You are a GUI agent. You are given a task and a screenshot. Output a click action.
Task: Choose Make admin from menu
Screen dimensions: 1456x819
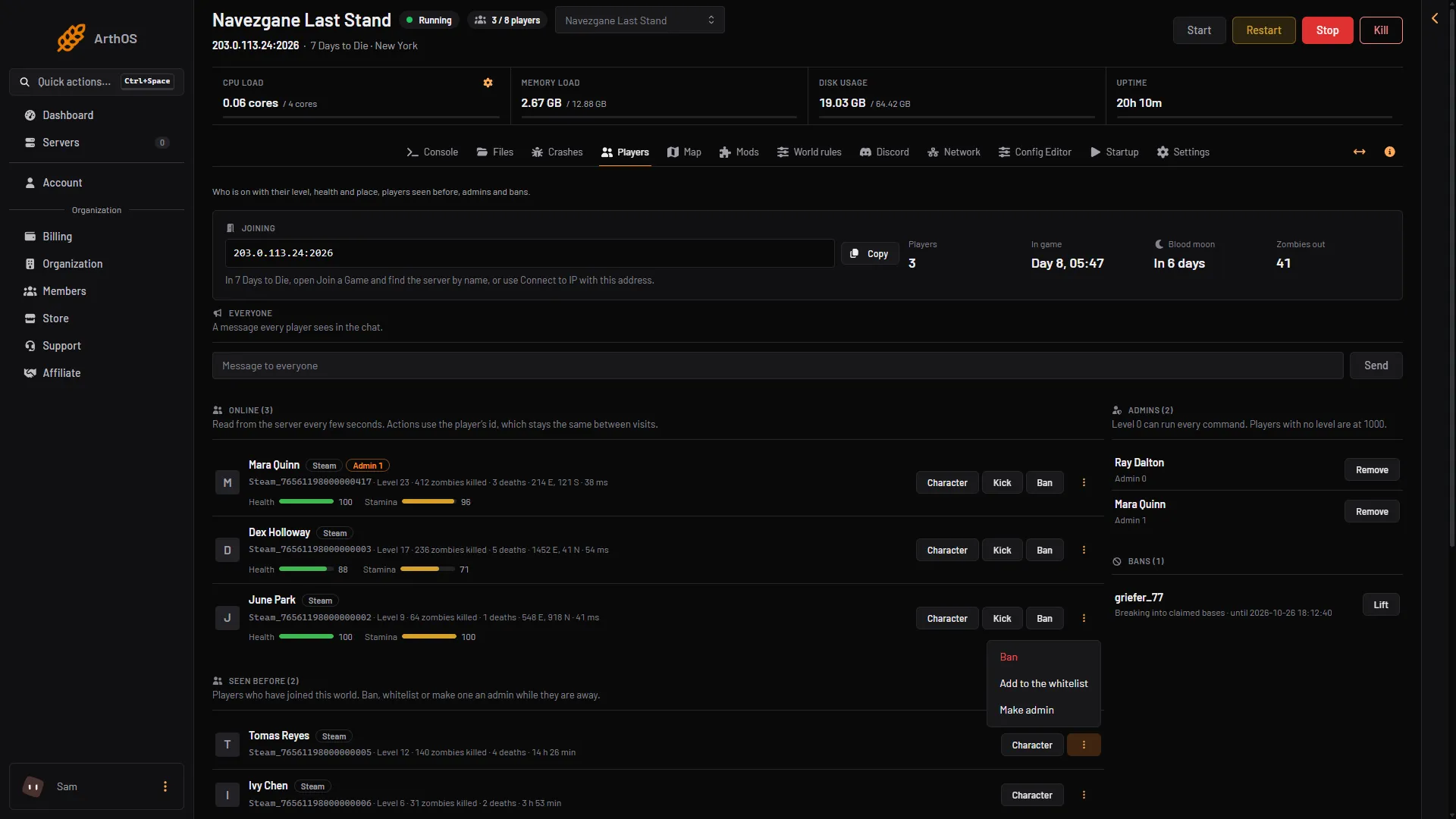[1043, 711]
